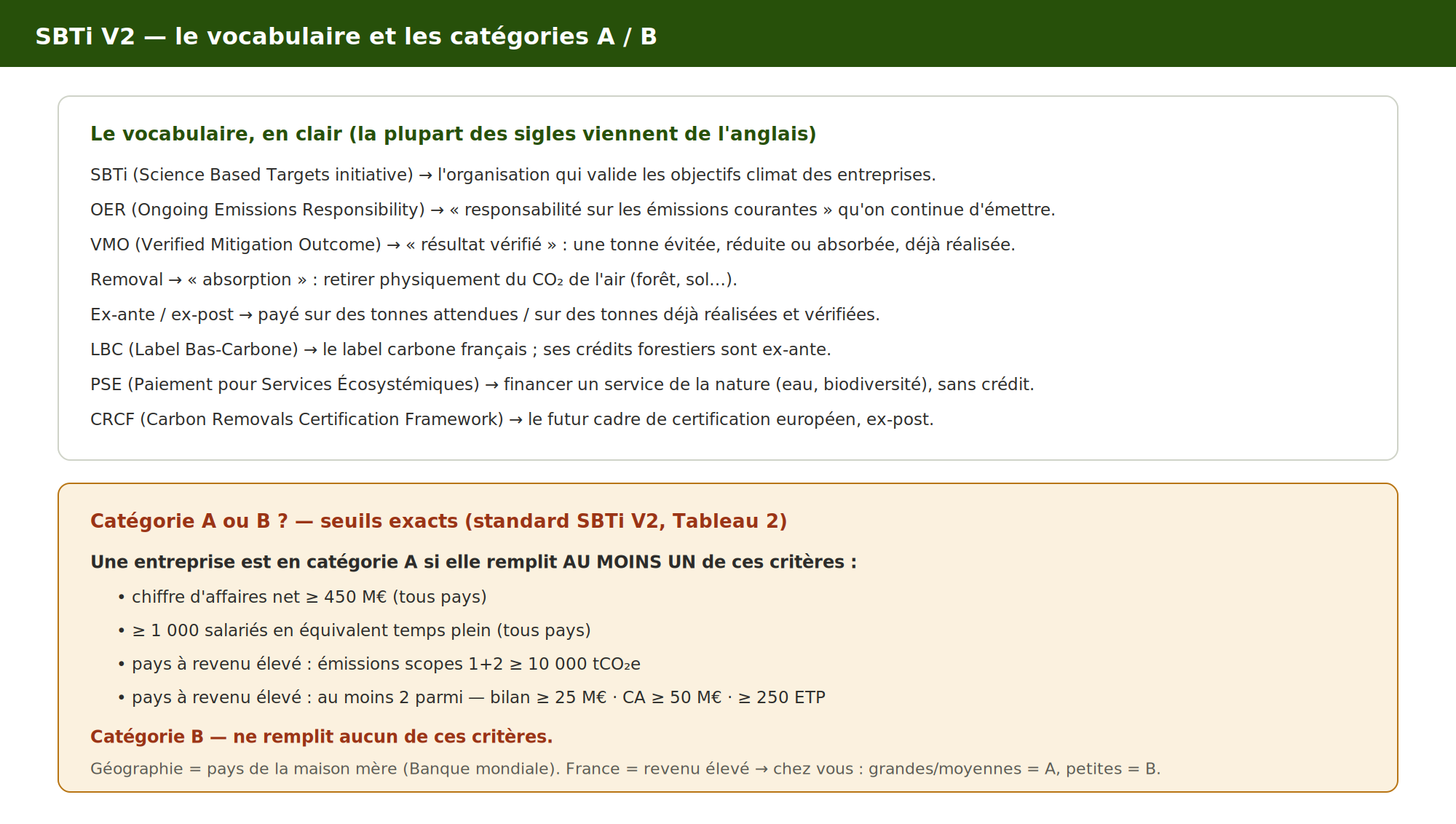The height and width of the screenshot is (824, 1456).
Task: Click the bullet 'chiffre d'affaires net ≥ 450 M€'
Action: pos(302,597)
